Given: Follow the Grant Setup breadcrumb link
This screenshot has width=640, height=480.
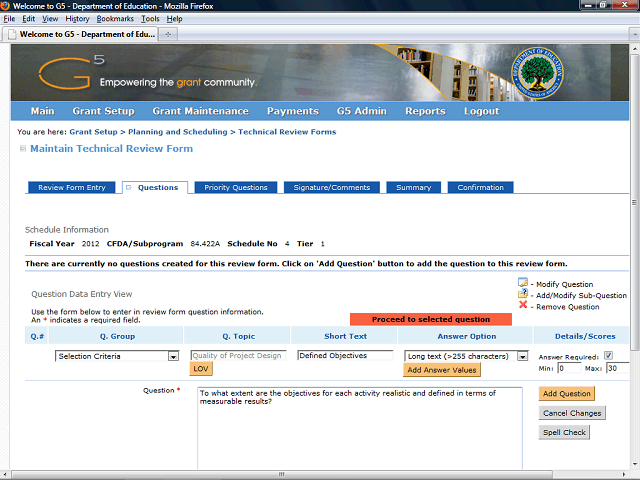Looking at the screenshot, I should click(x=93, y=132).
